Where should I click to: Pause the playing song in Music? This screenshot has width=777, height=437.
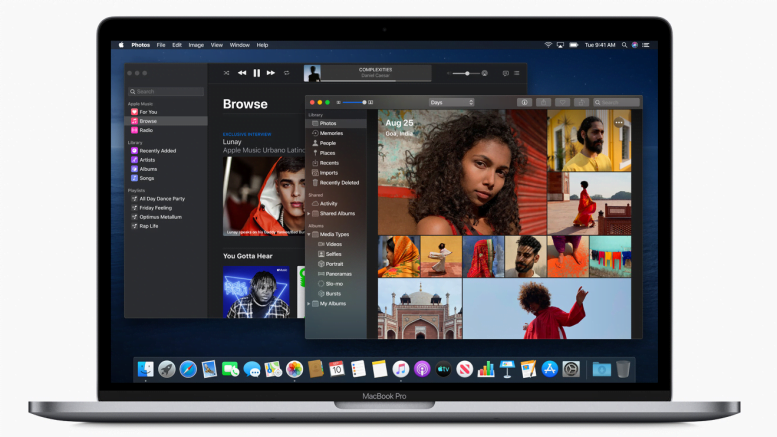(x=257, y=73)
